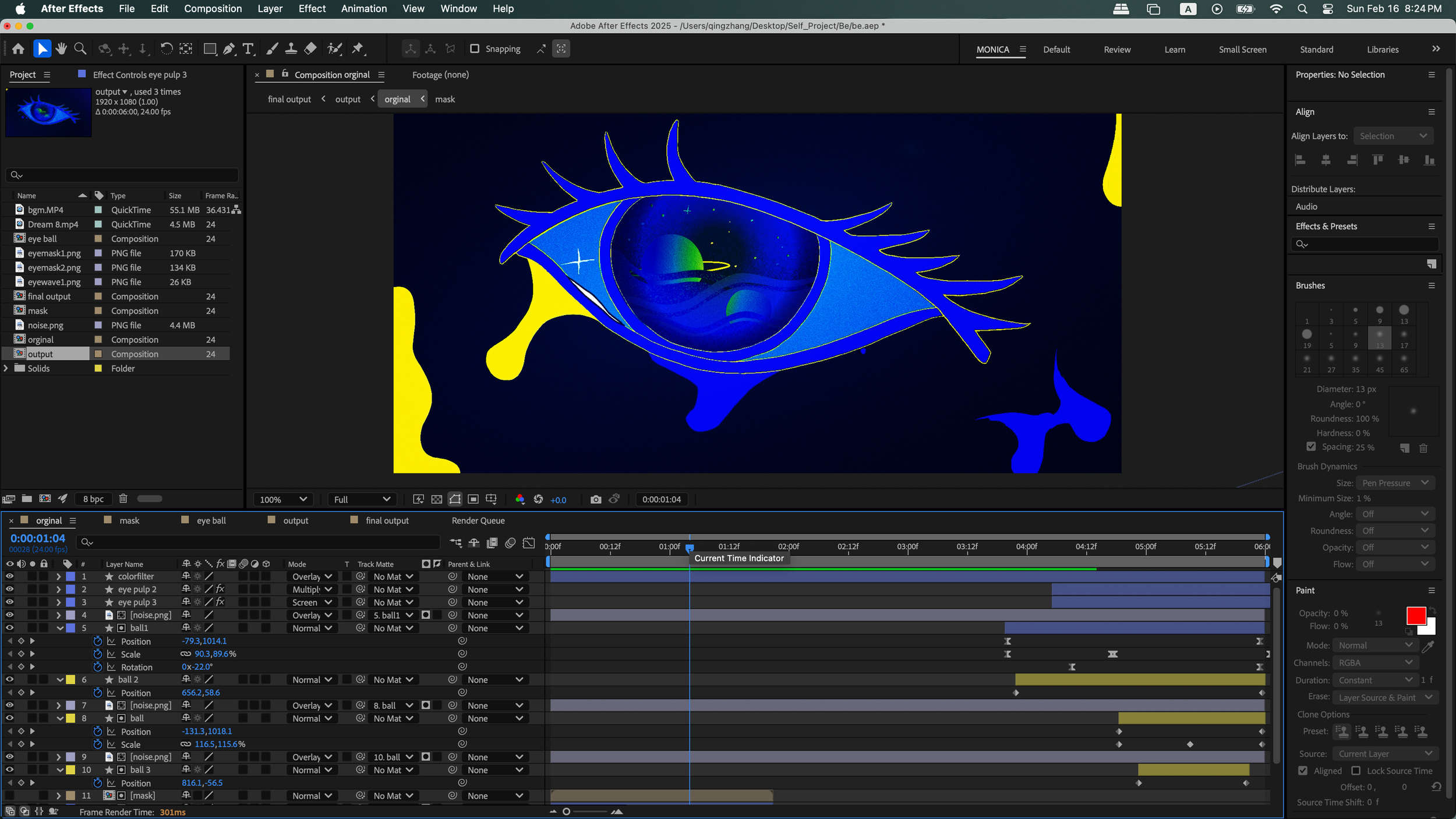Open the Render Queue panel
The width and height of the screenshot is (1456, 819).
tap(478, 521)
